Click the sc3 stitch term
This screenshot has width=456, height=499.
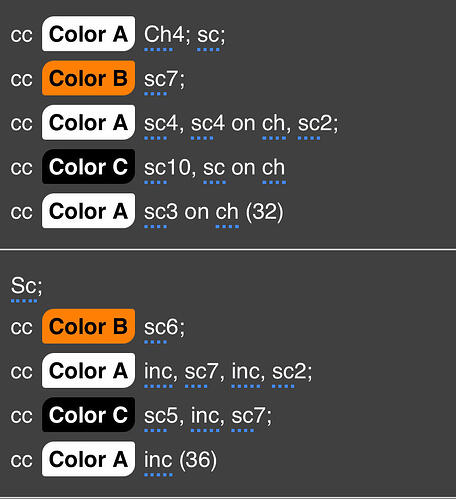[x=156, y=212]
